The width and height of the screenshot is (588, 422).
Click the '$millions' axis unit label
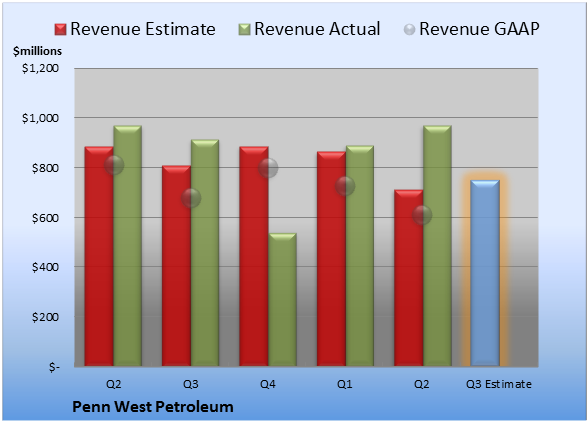(38, 51)
